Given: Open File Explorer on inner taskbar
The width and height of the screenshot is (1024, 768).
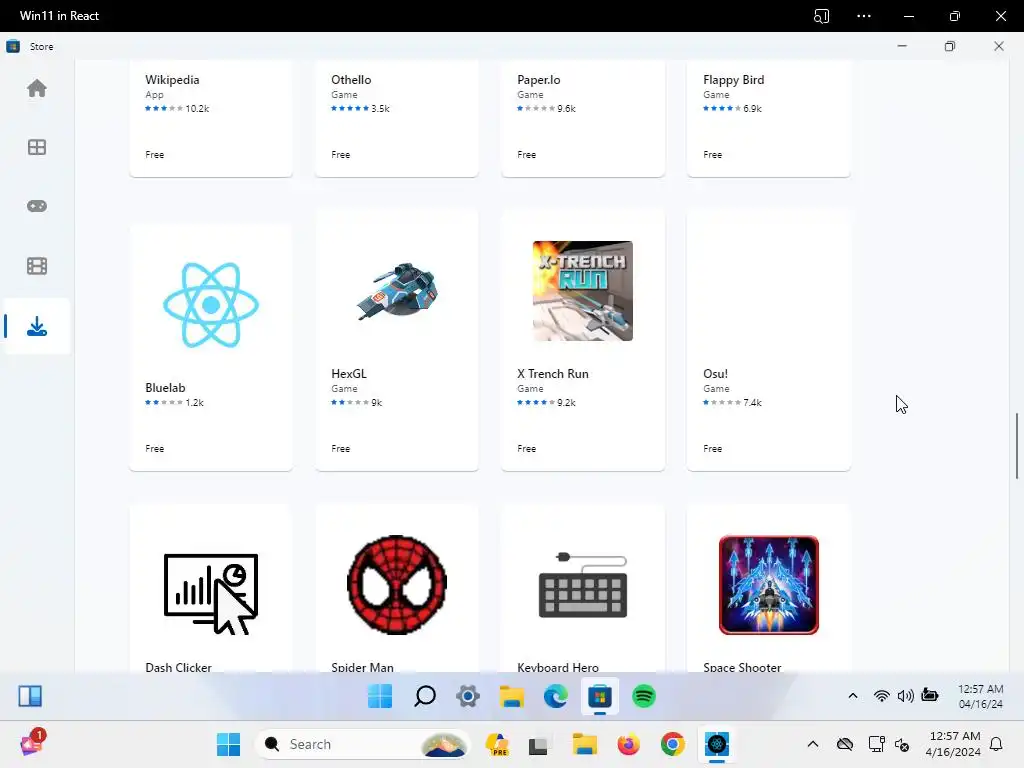Looking at the screenshot, I should point(511,696).
